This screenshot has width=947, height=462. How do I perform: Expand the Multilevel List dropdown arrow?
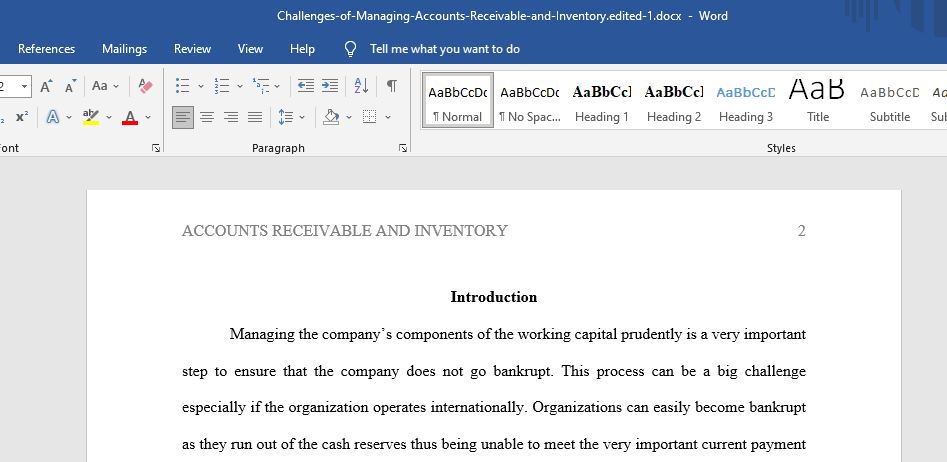277,86
